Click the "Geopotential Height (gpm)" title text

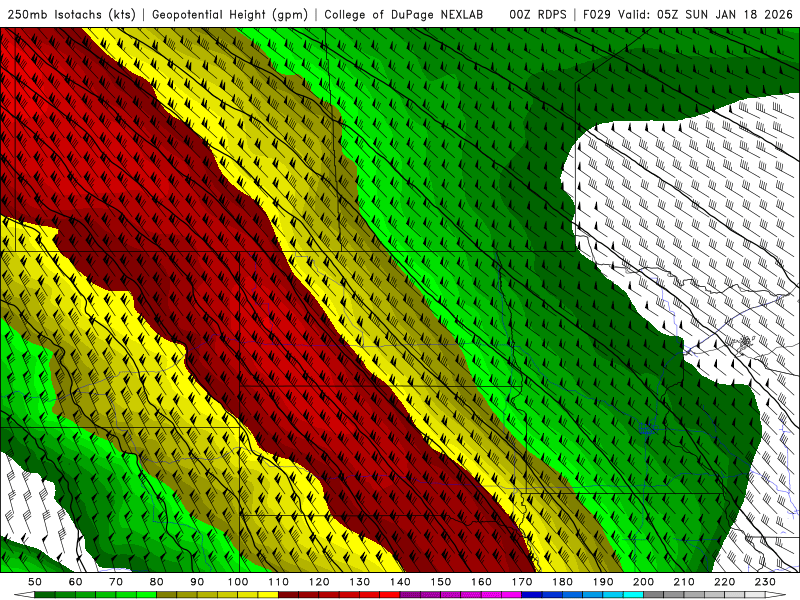[230, 15]
